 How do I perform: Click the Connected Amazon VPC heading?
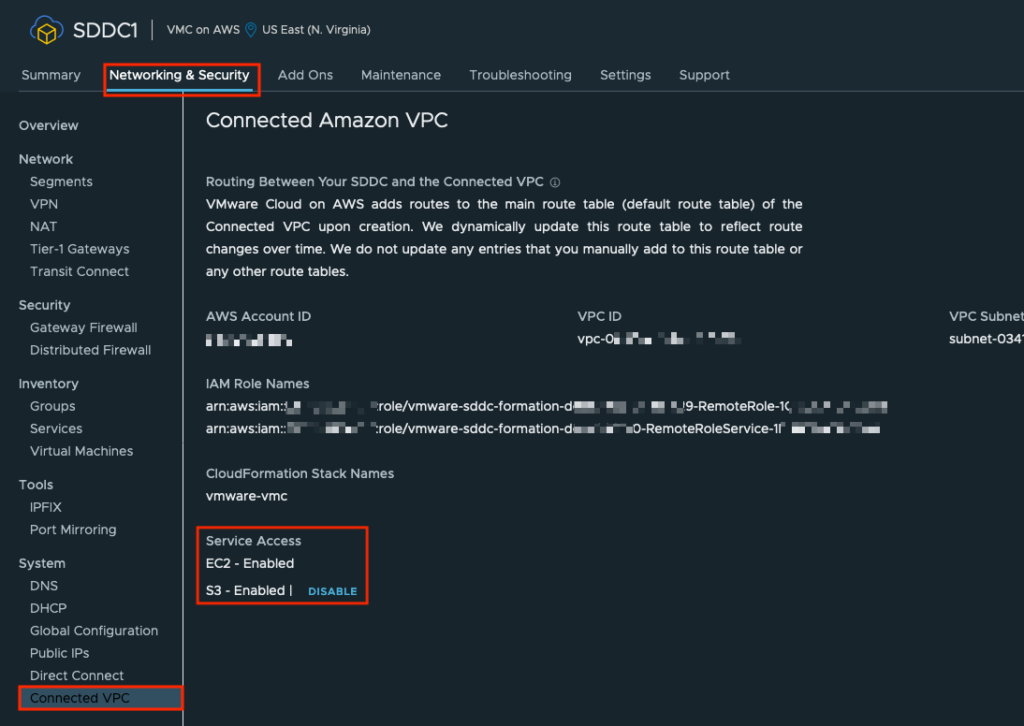pyautogui.click(x=327, y=121)
